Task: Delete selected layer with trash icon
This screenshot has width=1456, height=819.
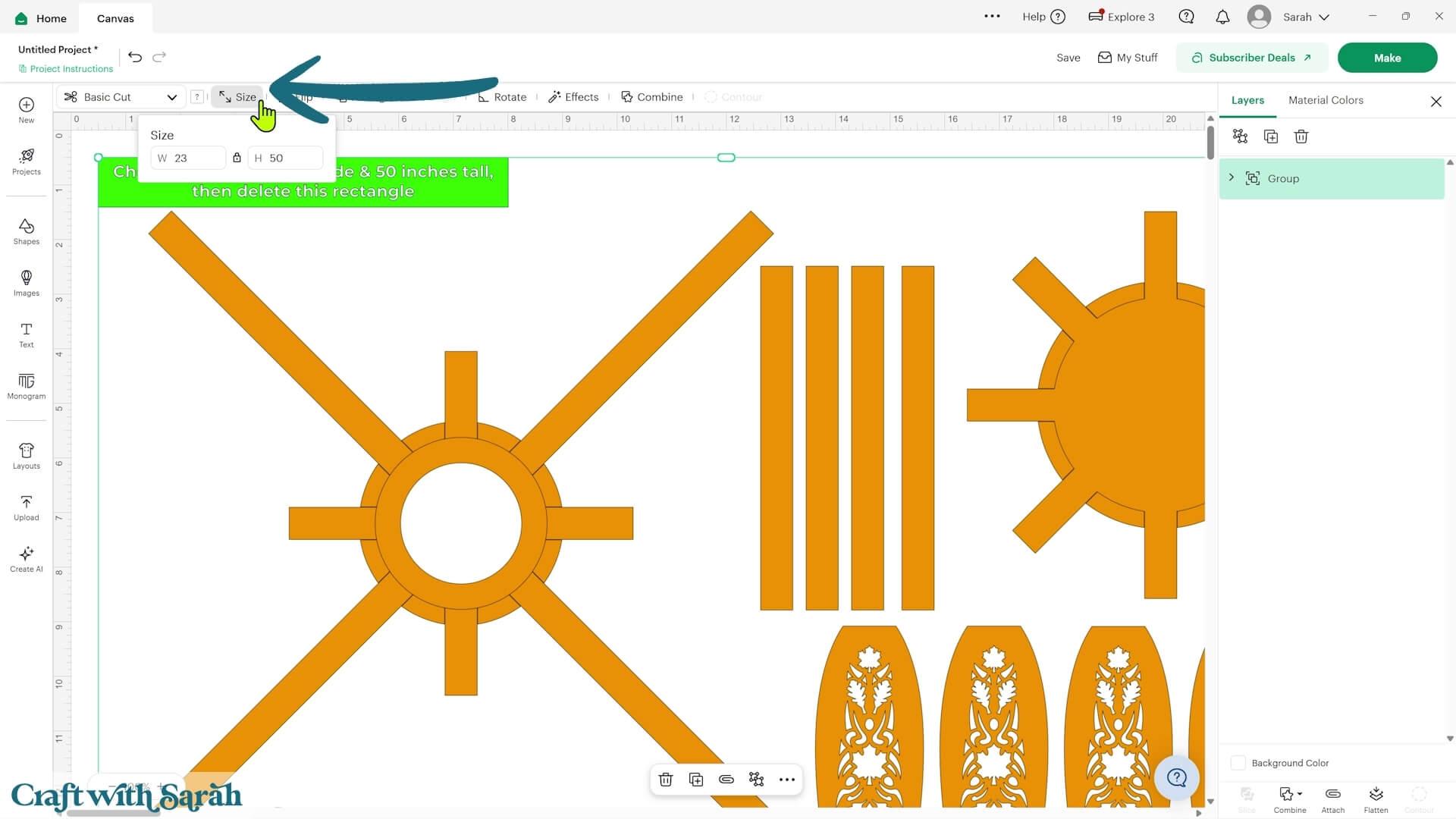Action: point(1301,136)
